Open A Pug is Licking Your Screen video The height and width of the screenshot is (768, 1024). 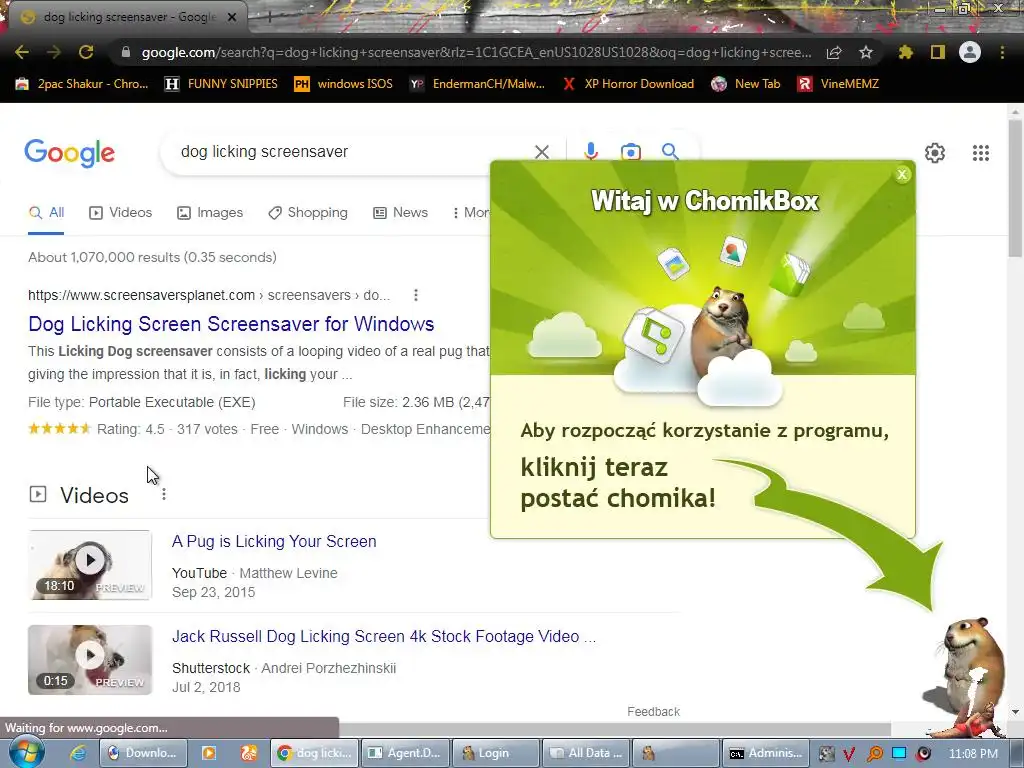tap(274, 541)
